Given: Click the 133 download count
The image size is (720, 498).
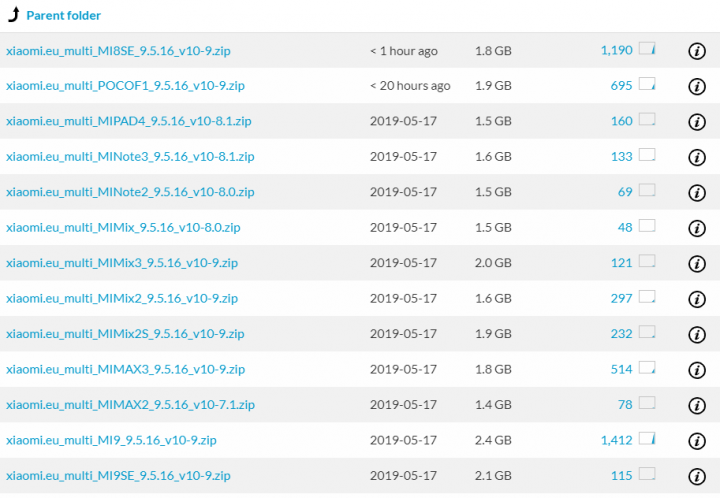Looking at the screenshot, I should 622,157.
